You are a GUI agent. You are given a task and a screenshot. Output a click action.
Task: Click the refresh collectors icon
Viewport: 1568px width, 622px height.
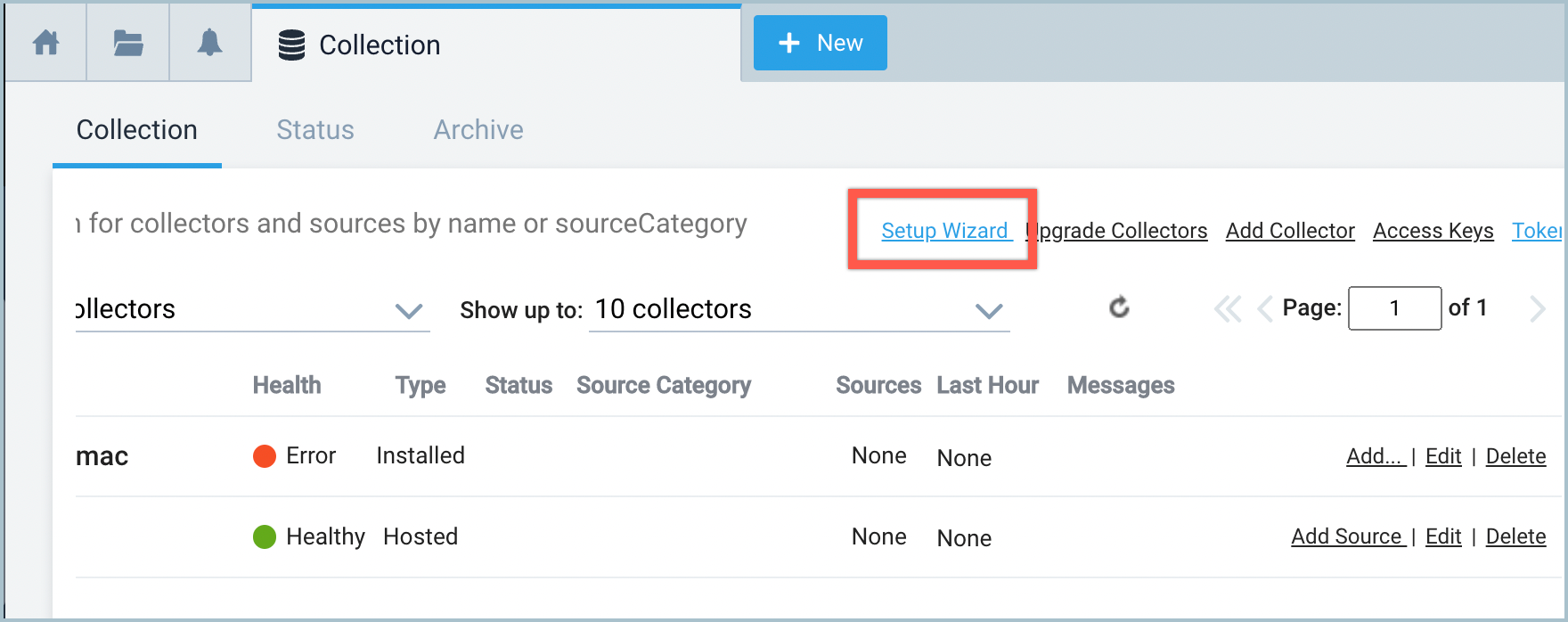[x=1119, y=308]
